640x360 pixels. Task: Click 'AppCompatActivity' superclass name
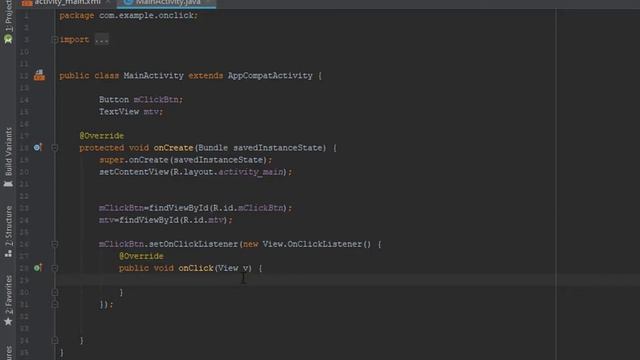tap(270, 76)
